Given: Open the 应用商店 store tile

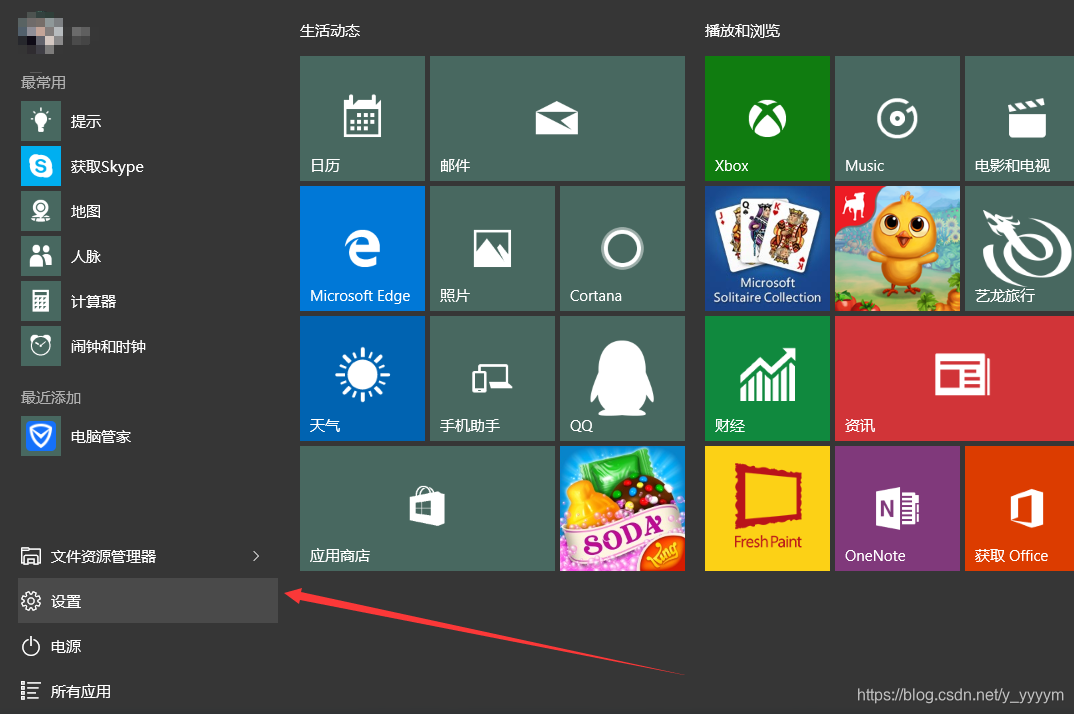Looking at the screenshot, I should point(427,508).
